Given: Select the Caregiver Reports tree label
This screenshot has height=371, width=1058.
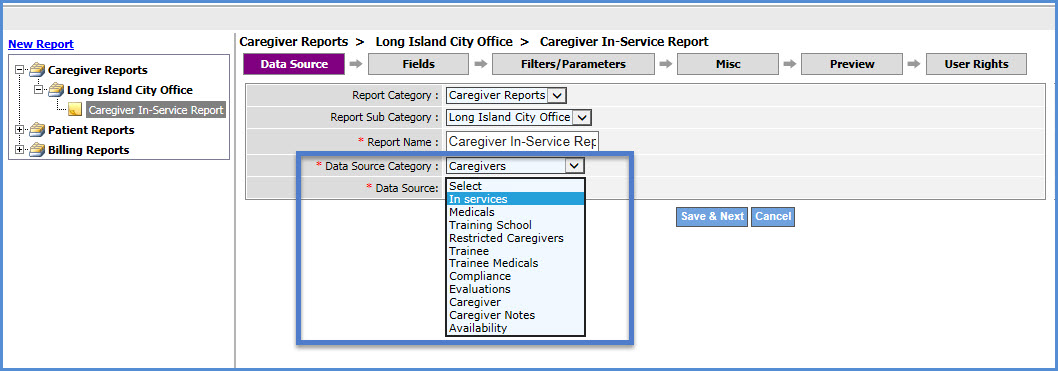Looking at the screenshot, I should pos(98,69).
